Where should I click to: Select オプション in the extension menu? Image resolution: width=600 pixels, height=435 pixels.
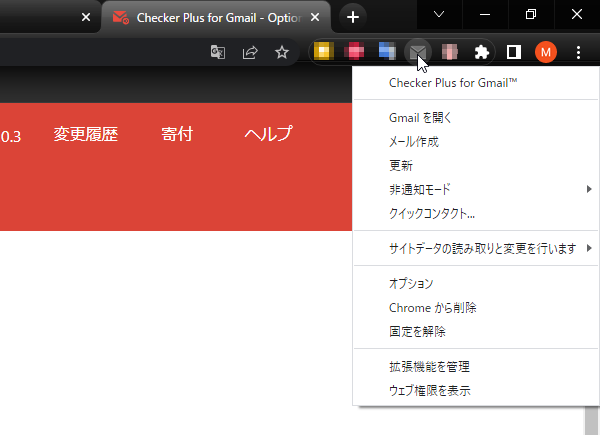pos(410,284)
